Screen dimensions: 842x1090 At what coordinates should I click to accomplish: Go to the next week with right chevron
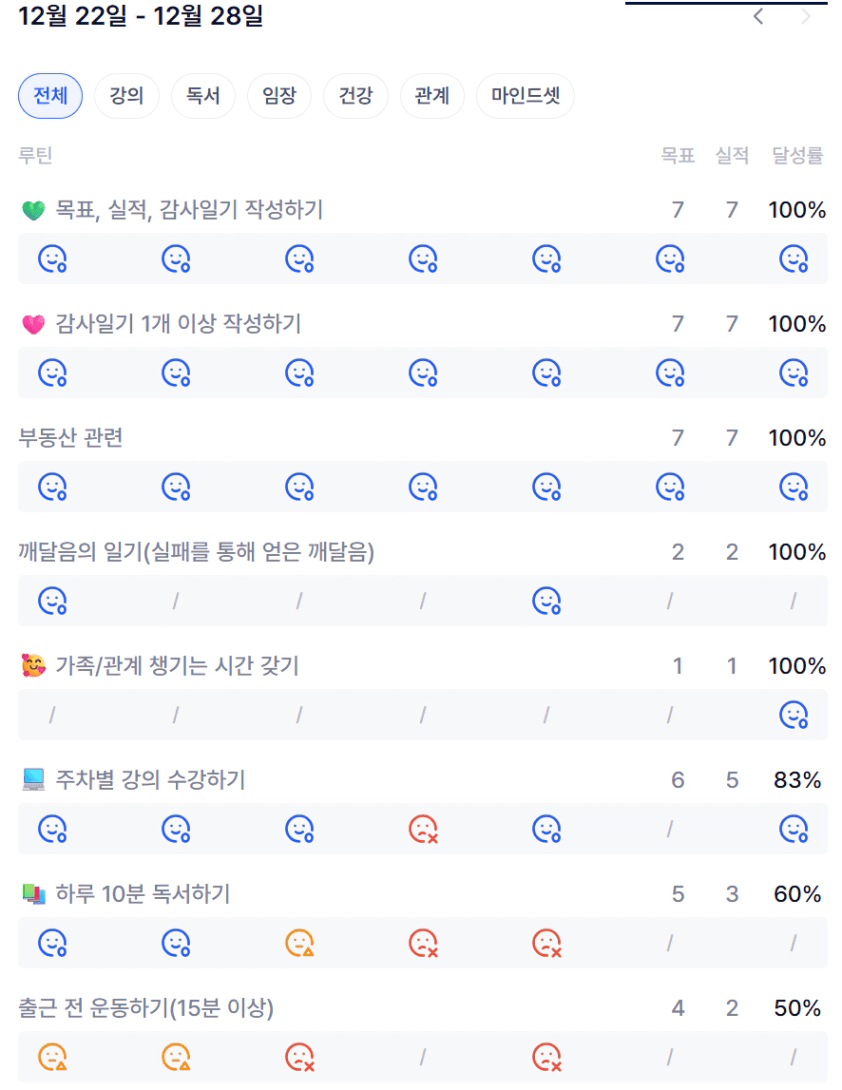[x=806, y=17]
